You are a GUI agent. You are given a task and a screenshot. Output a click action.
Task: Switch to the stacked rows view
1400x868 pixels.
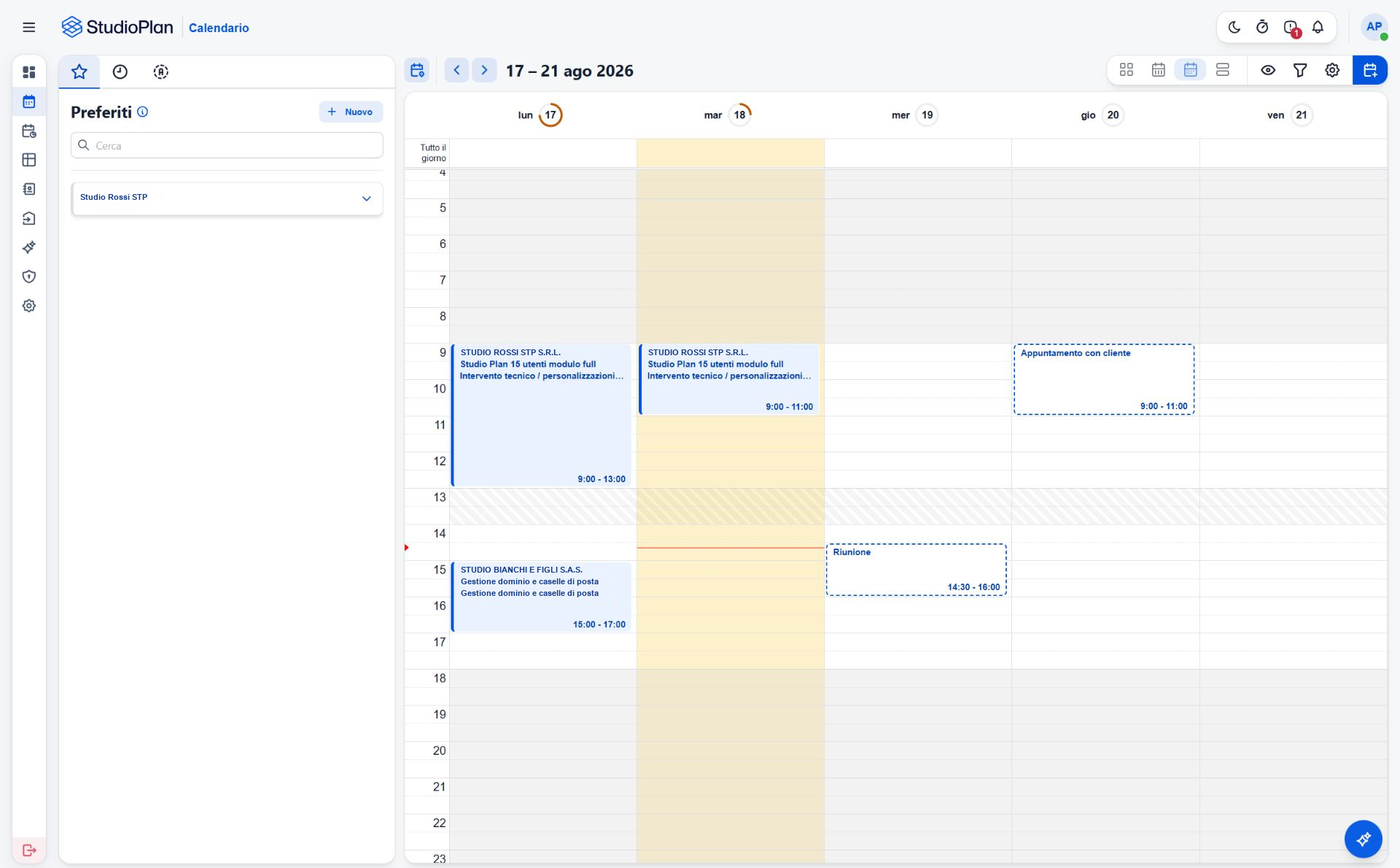pos(1223,70)
